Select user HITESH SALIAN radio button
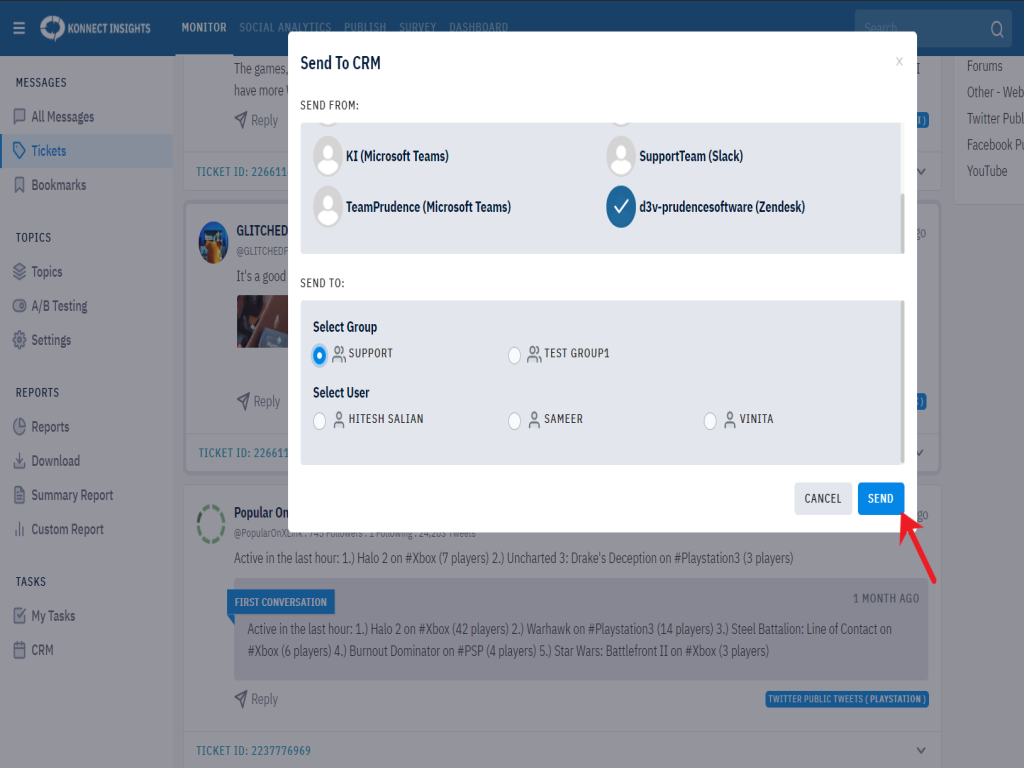The image size is (1024, 768). (x=319, y=421)
